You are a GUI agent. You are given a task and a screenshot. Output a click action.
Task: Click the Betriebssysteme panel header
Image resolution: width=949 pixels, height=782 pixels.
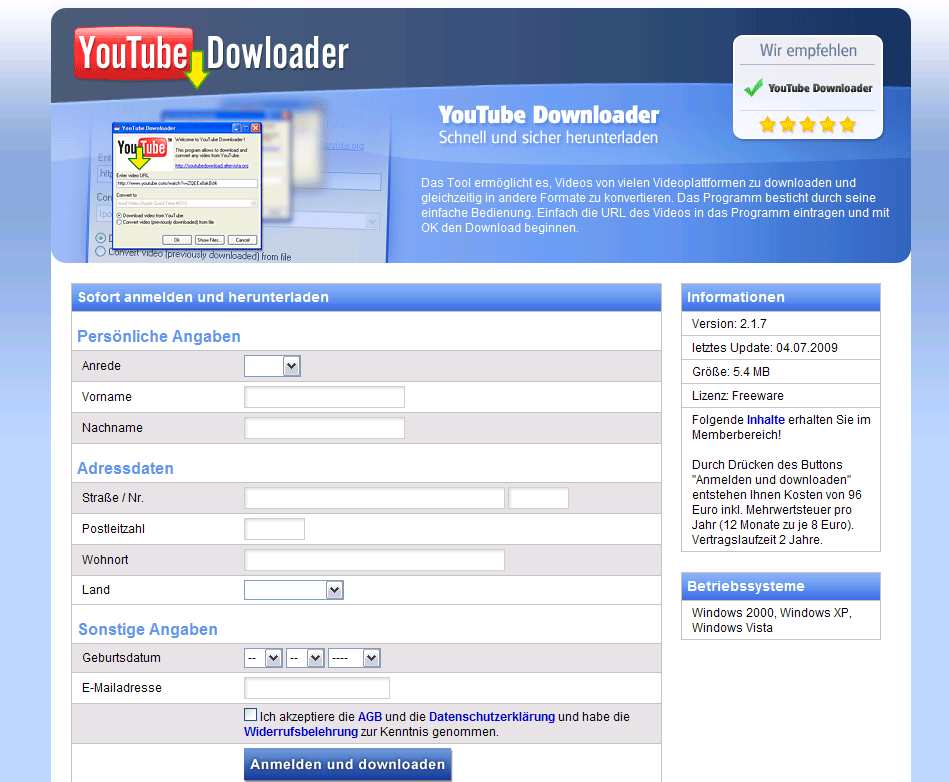(781, 586)
